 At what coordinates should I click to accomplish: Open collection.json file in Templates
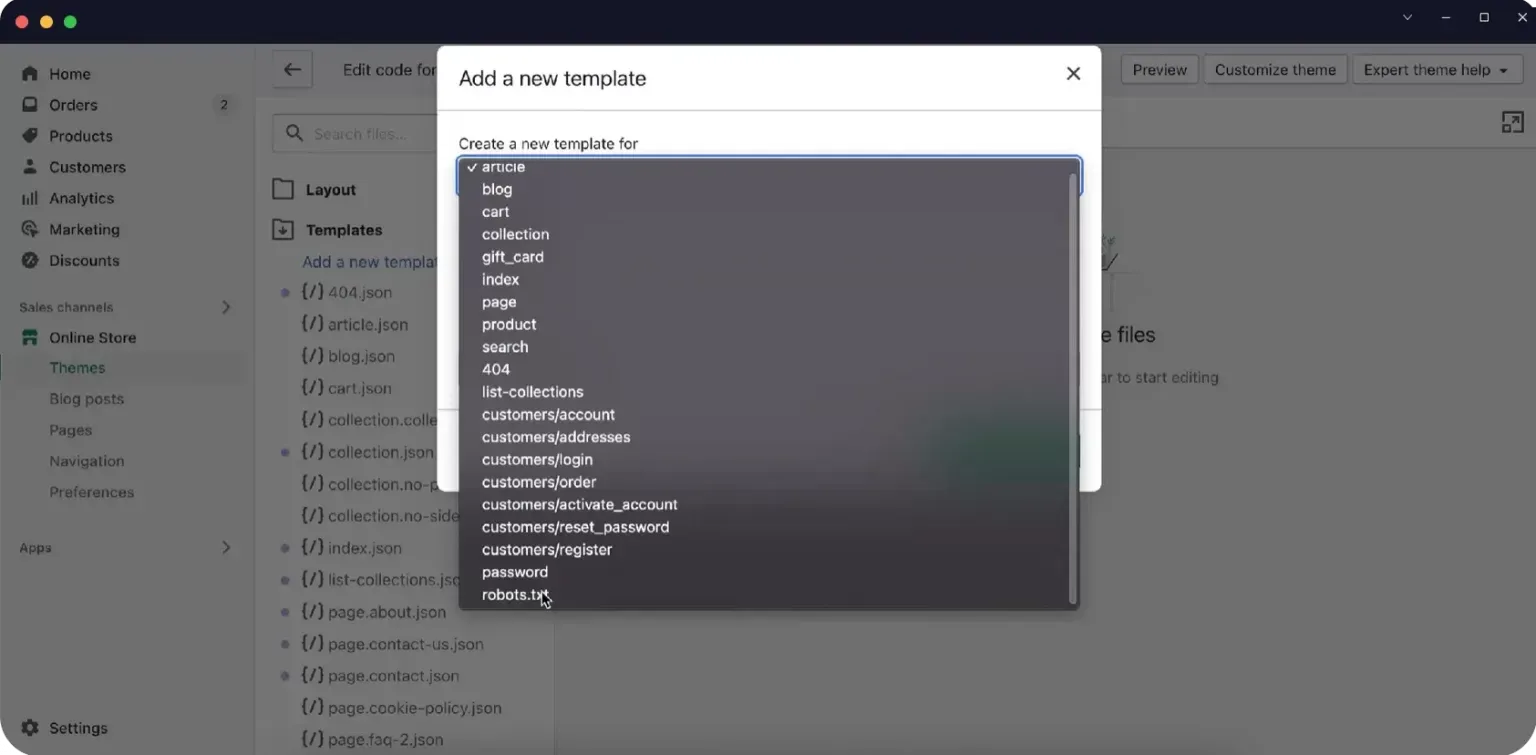381,452
